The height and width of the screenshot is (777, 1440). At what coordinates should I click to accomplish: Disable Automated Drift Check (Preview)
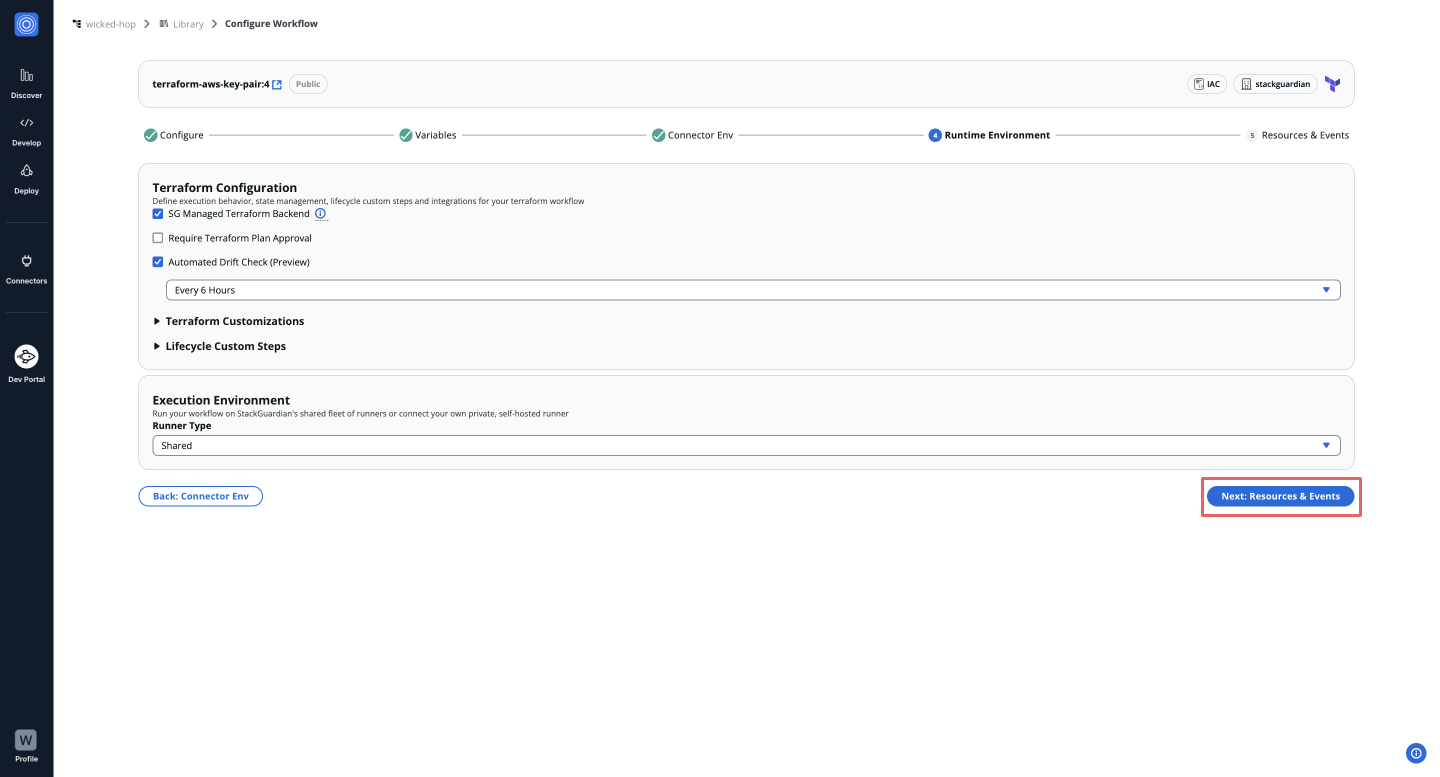pyautogui.click(x=157, y=261)
